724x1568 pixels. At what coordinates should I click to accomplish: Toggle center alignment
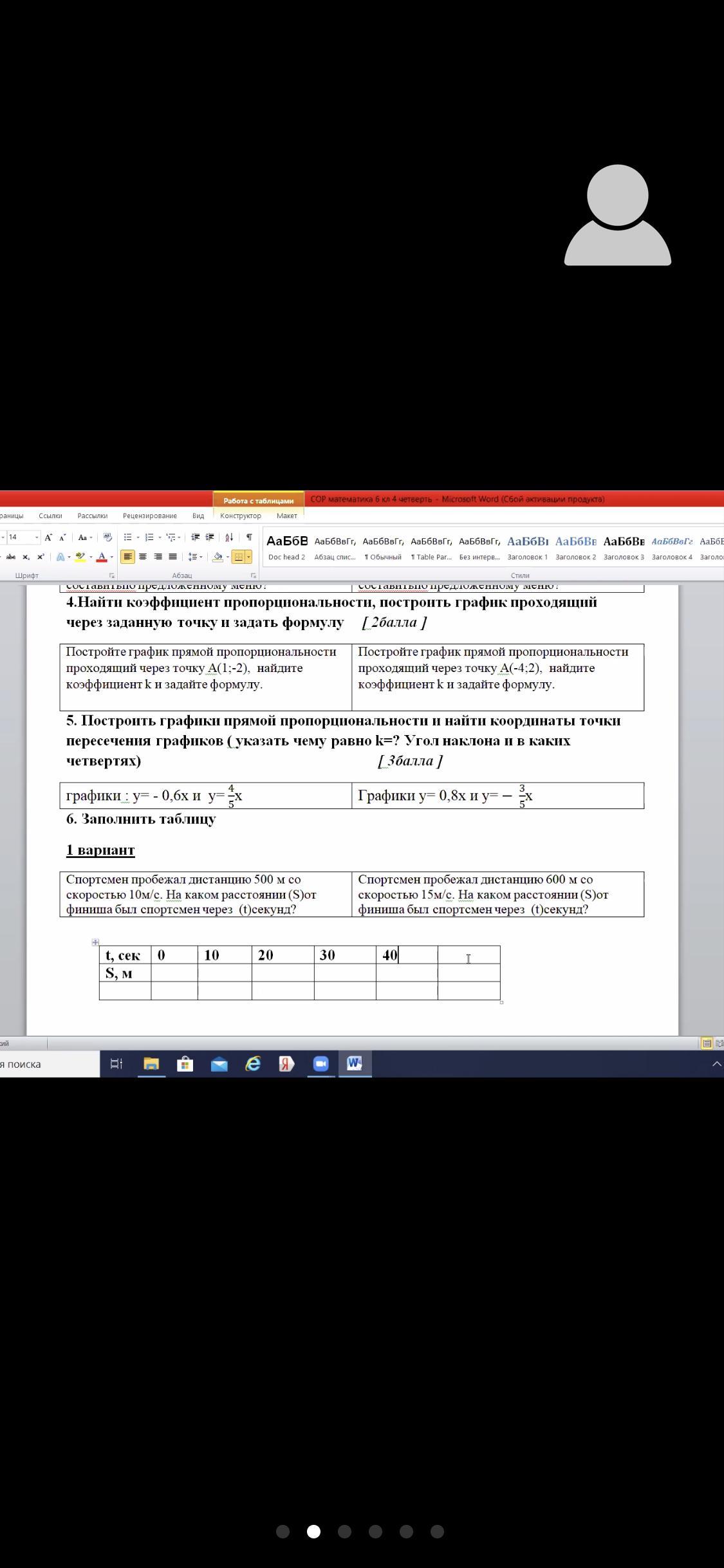point(143,557)
